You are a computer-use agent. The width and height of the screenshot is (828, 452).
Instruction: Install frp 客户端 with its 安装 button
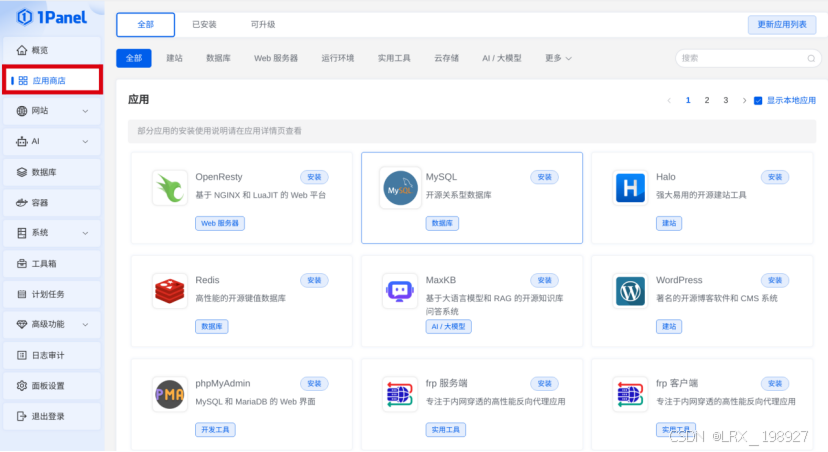click(x=775, y=384)
